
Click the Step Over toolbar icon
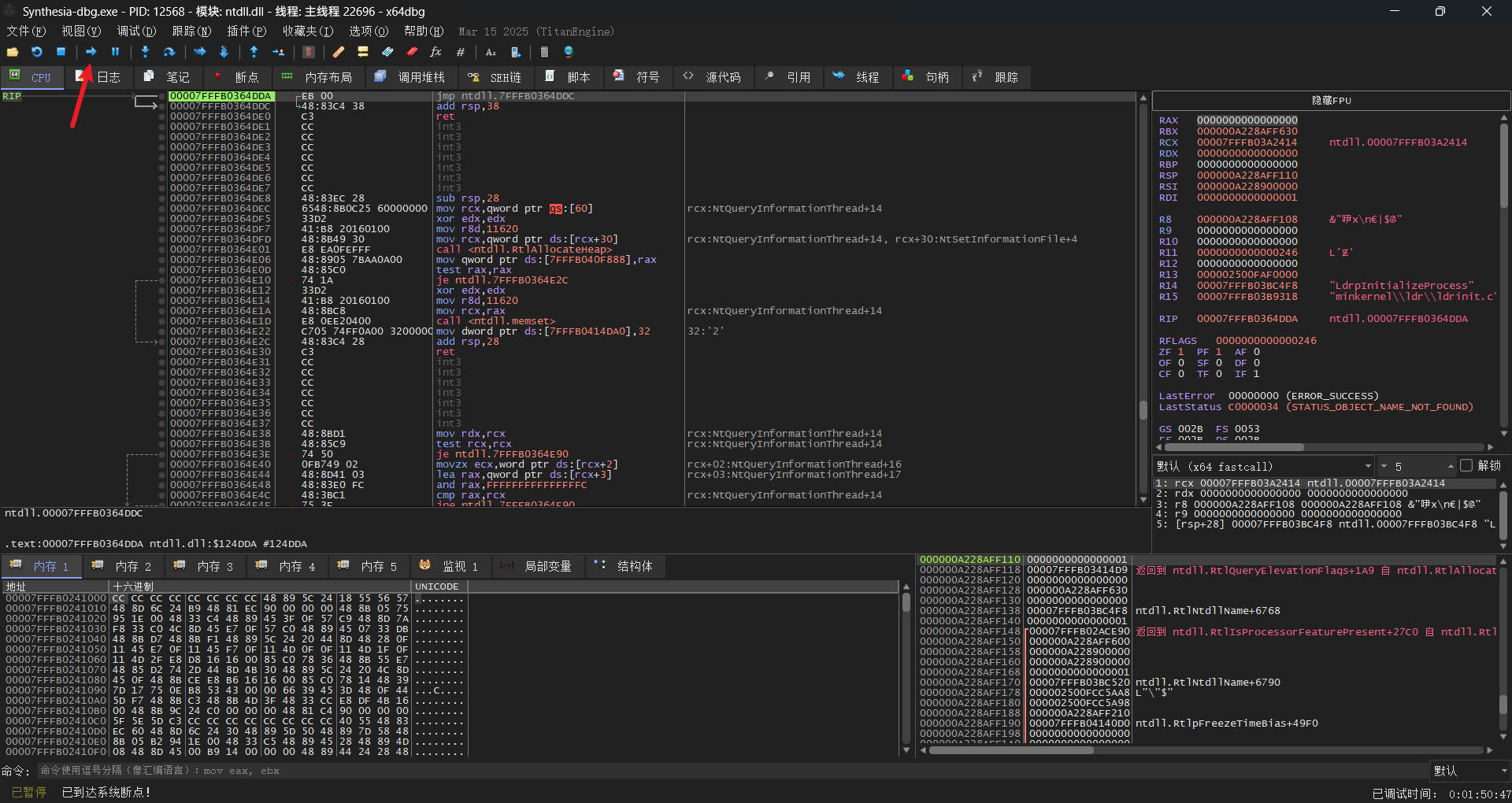click(169, 52)
